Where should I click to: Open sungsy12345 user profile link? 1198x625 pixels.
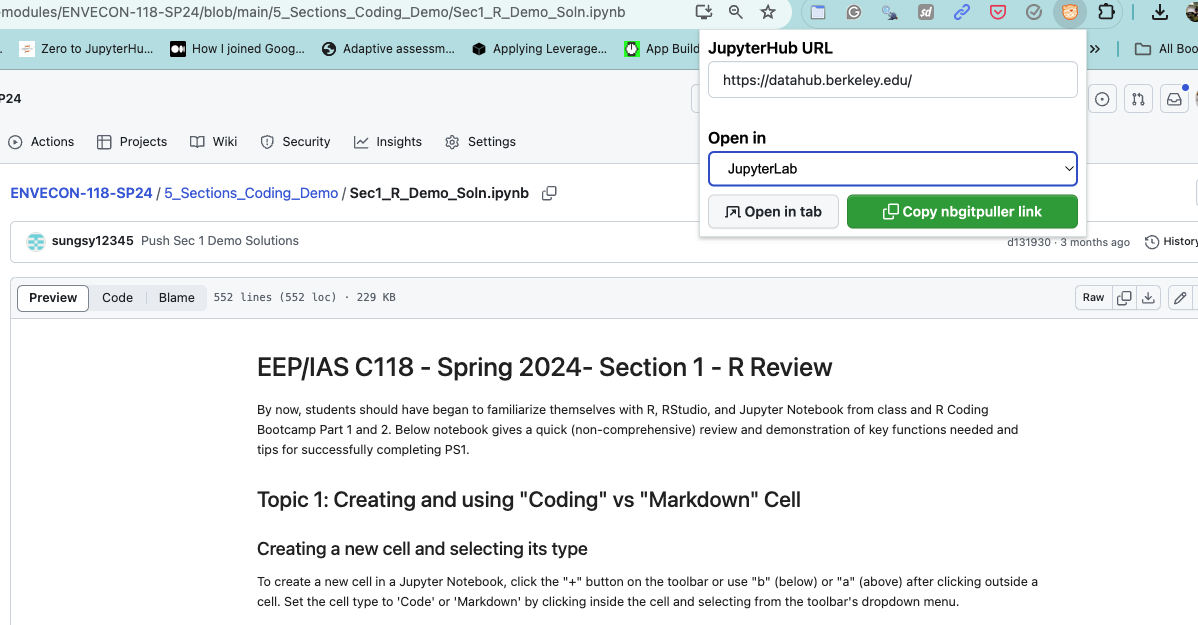[x=92, y=241]
